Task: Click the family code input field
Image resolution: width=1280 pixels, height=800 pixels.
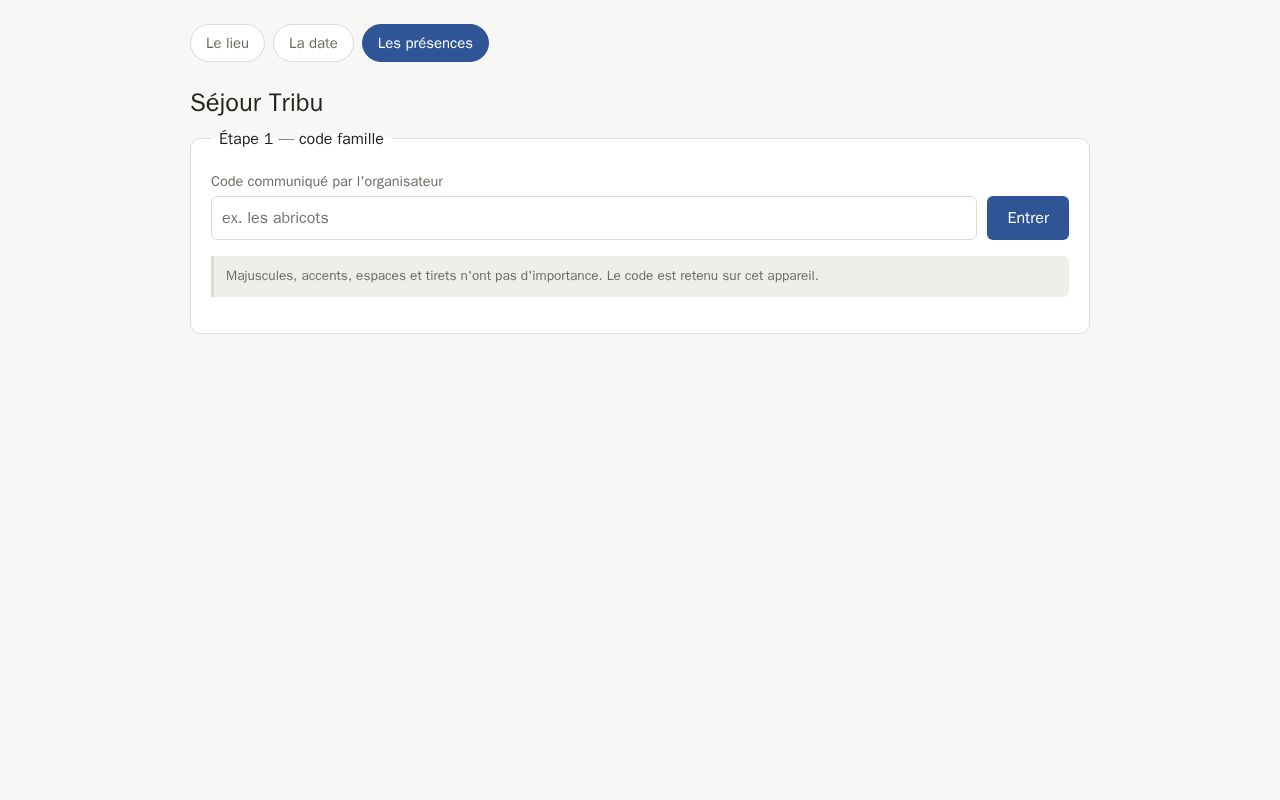Action: (594, 218)
